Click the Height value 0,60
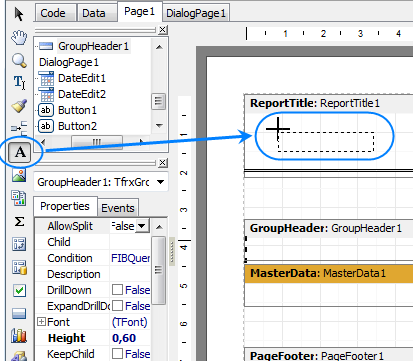Image resolution: width=413 pixels, height=361 pixels. click(x=130, y=338)
